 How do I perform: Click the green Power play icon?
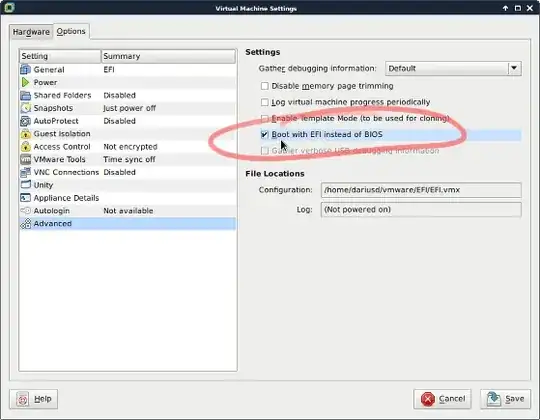[x=25, y=82]
